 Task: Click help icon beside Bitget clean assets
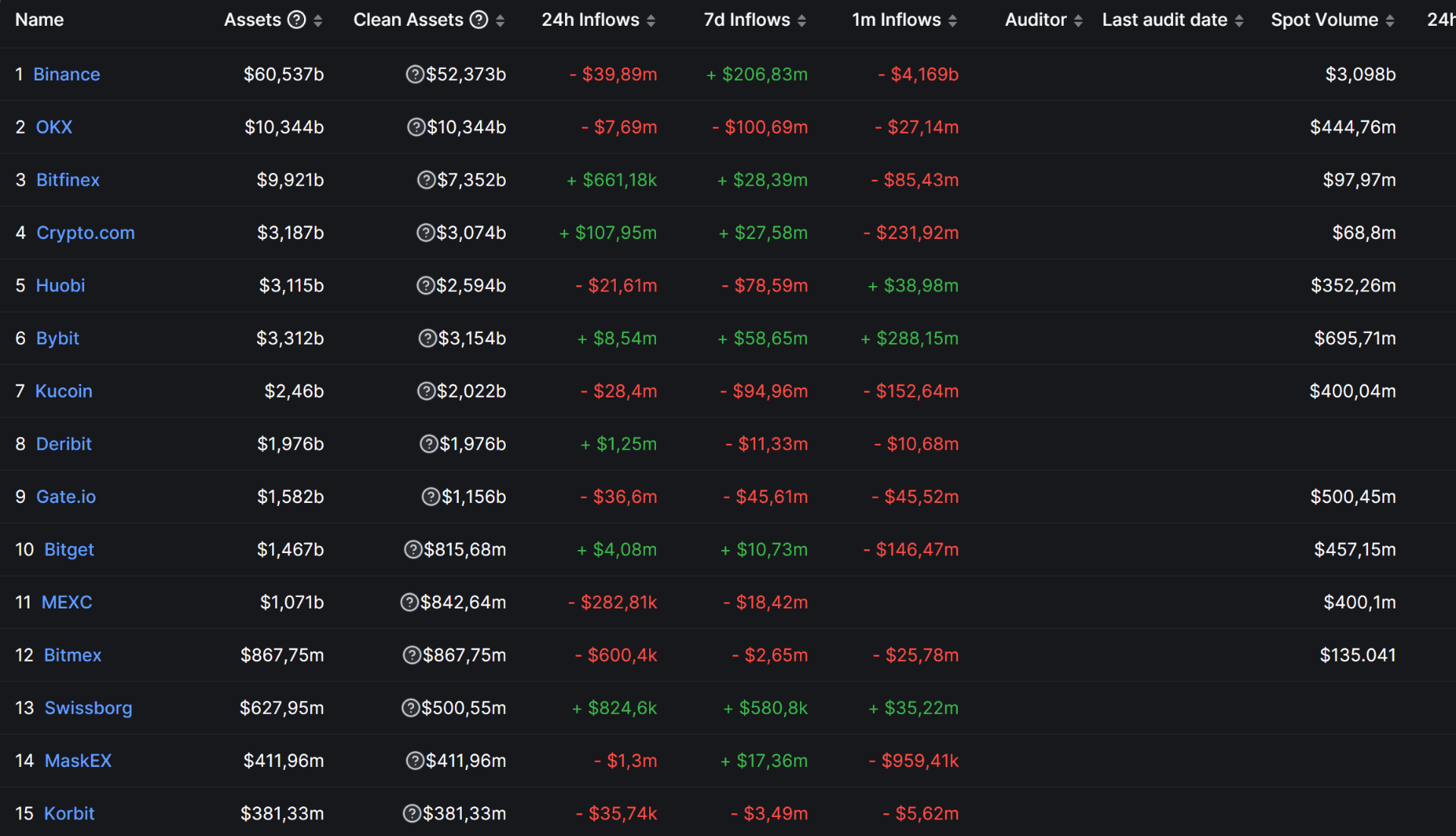[413, 549]
